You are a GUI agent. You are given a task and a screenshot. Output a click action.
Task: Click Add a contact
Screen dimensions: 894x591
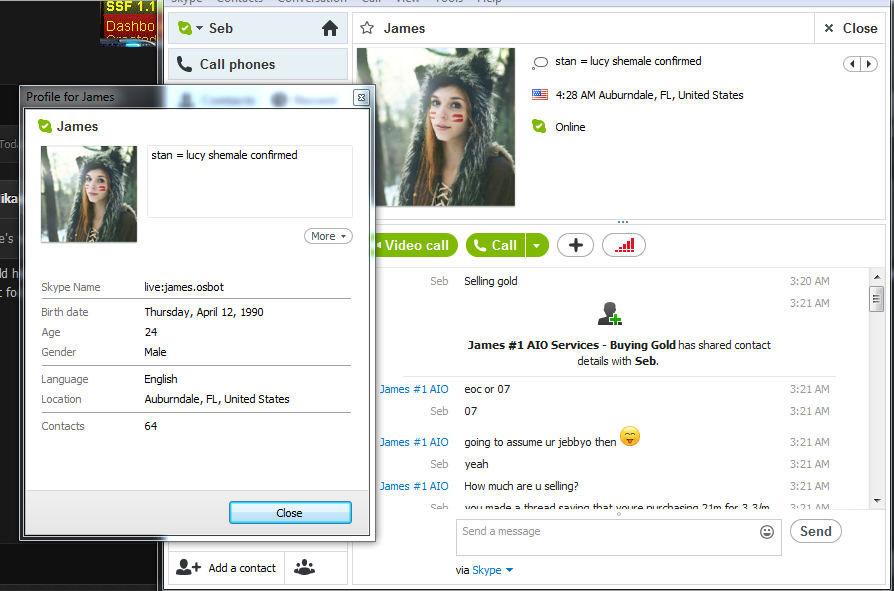tap(226, 568)
